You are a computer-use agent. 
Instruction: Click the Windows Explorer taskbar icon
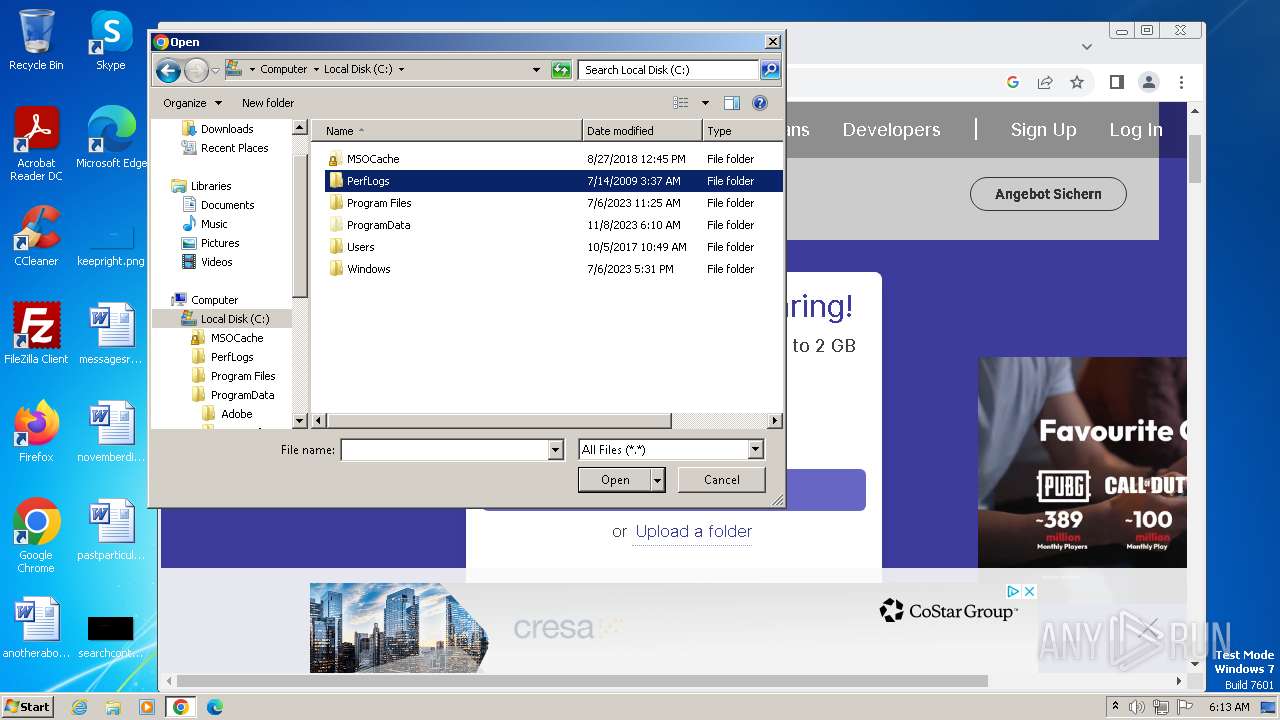113,707
